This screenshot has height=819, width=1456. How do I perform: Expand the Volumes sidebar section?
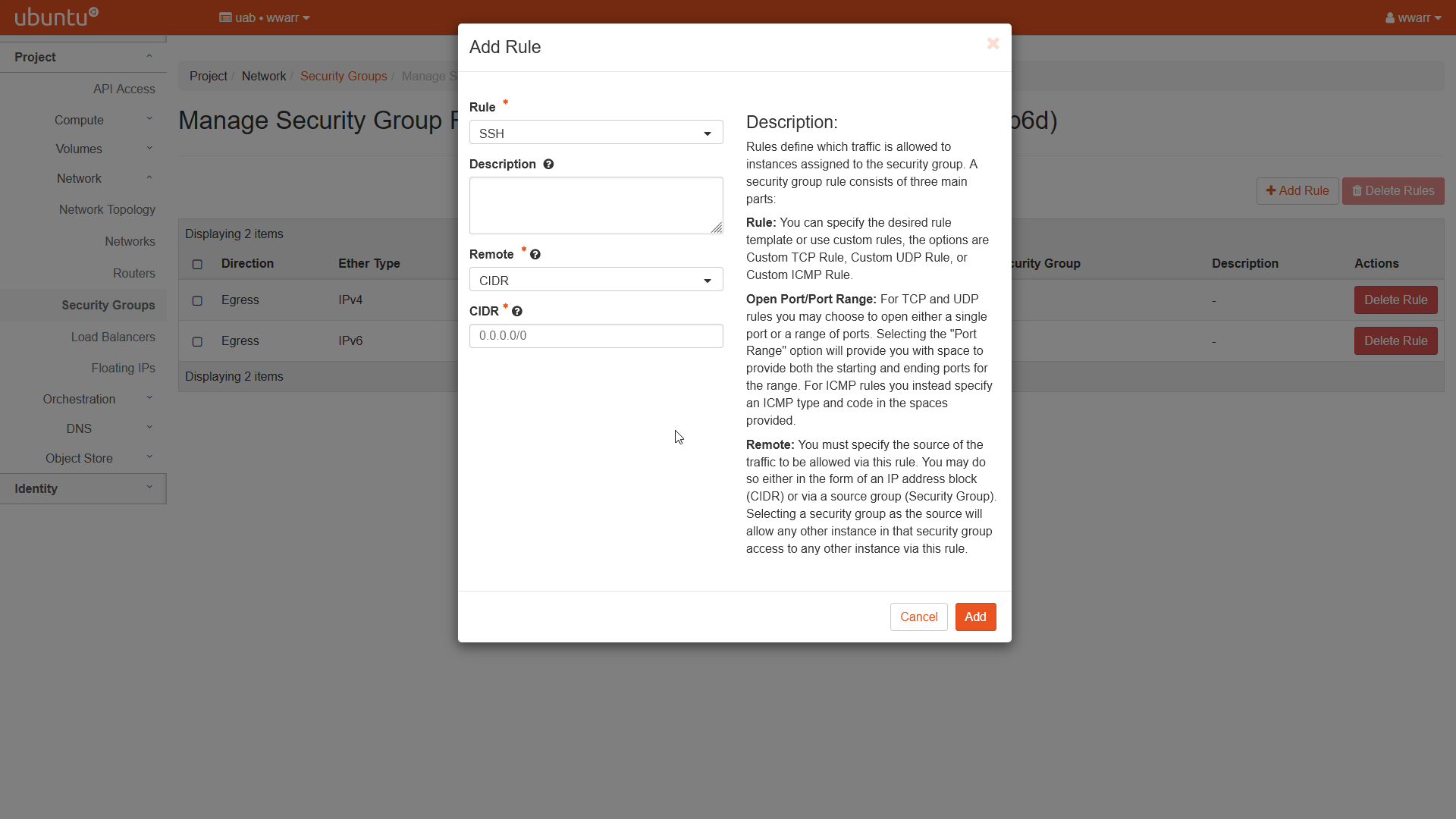(83, 149)
